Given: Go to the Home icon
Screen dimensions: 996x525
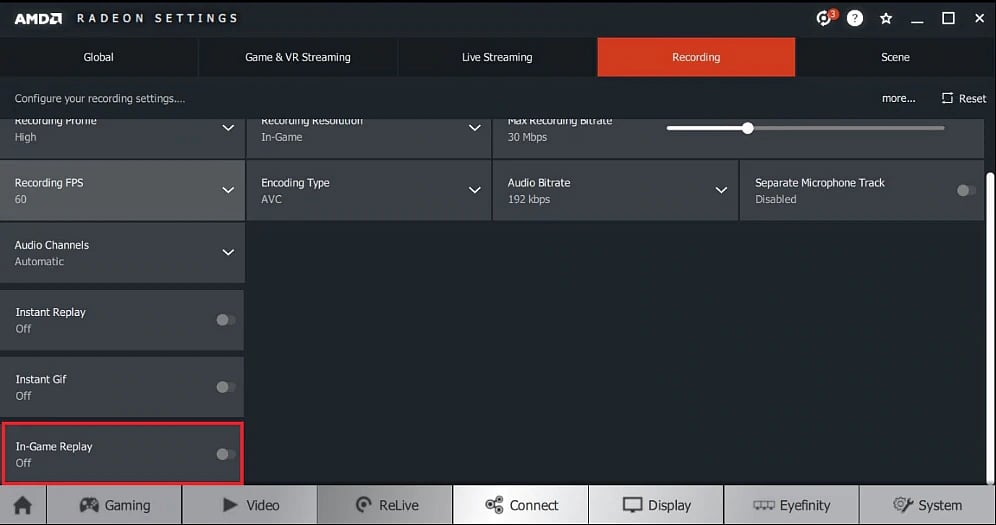Looking at the screenshot, I should (23, 505).
